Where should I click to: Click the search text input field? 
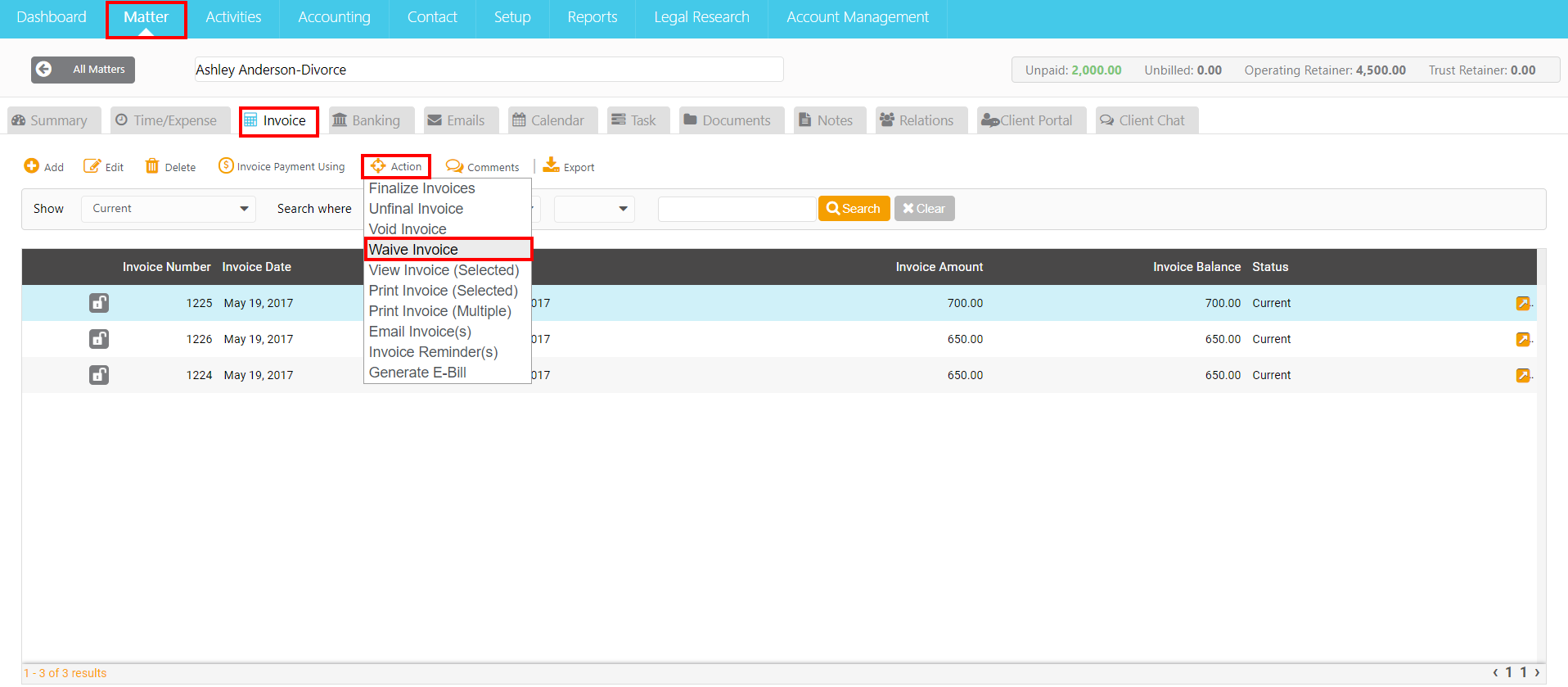click(x=737, y=209)
